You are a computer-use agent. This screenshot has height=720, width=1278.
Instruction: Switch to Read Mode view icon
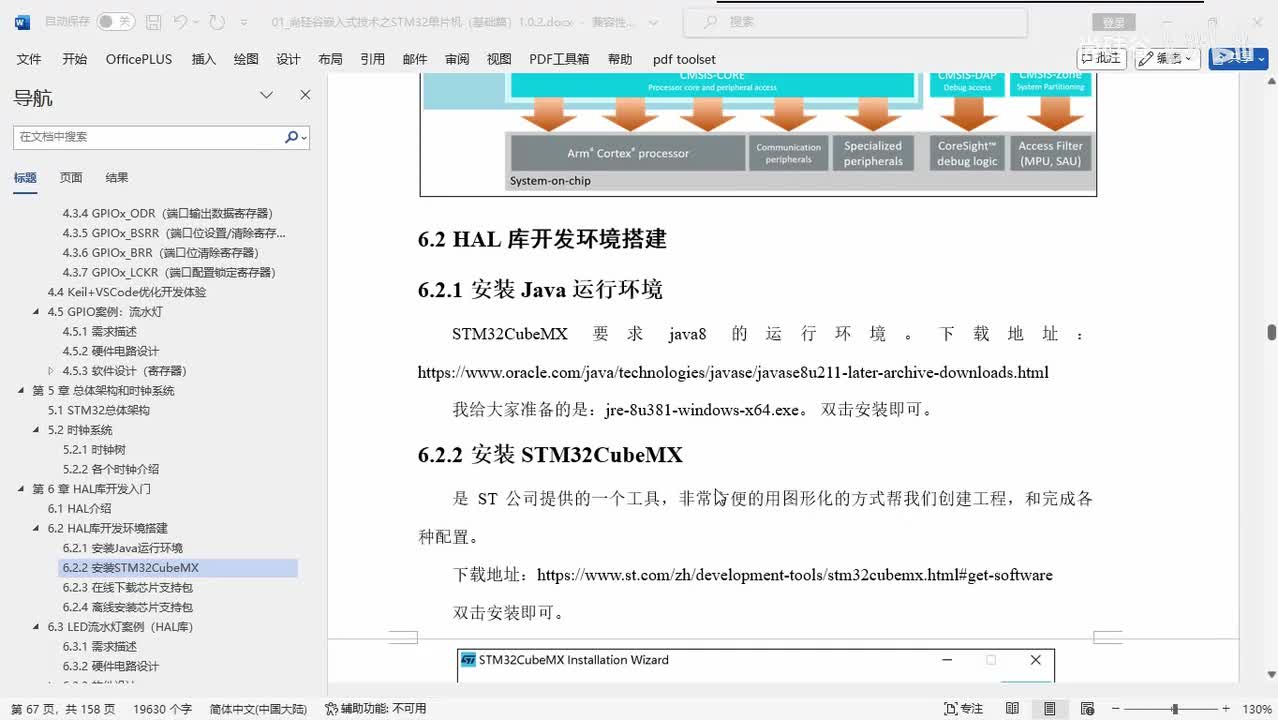(1013, 709)
